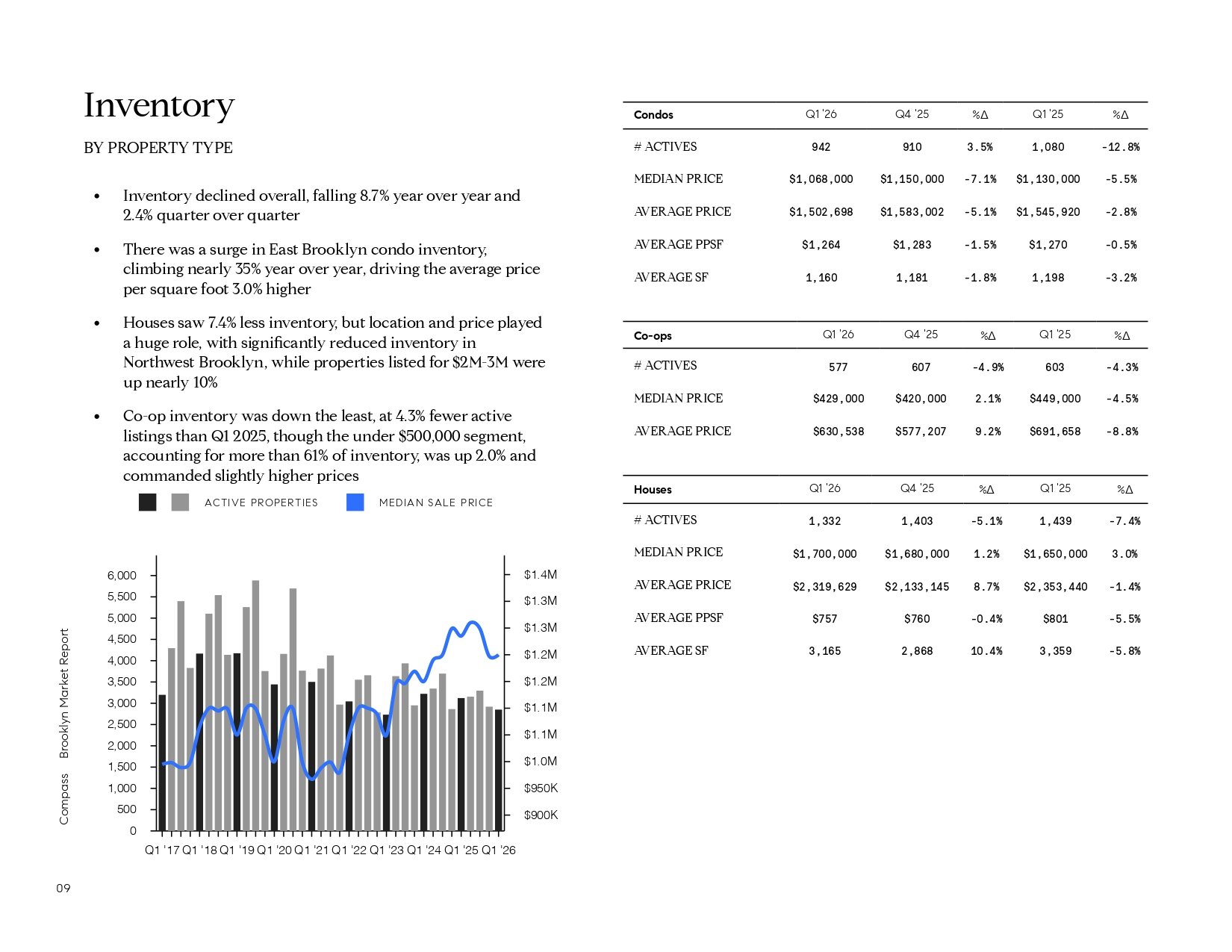Screen dimensions: 1232x952
Task: Click the Co-ops Q1 '26 actives value 577
Action: (x=838, y=367)
